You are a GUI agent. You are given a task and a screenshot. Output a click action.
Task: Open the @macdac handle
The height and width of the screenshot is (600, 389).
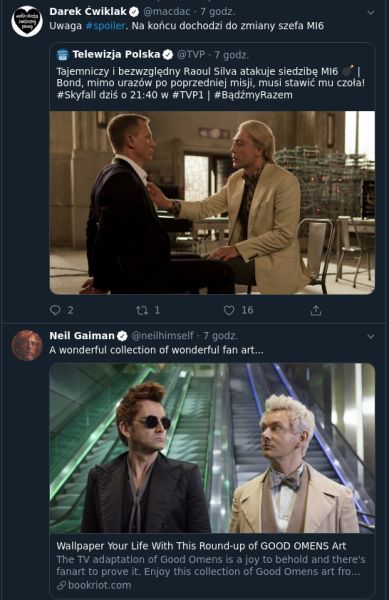[166, 12]
